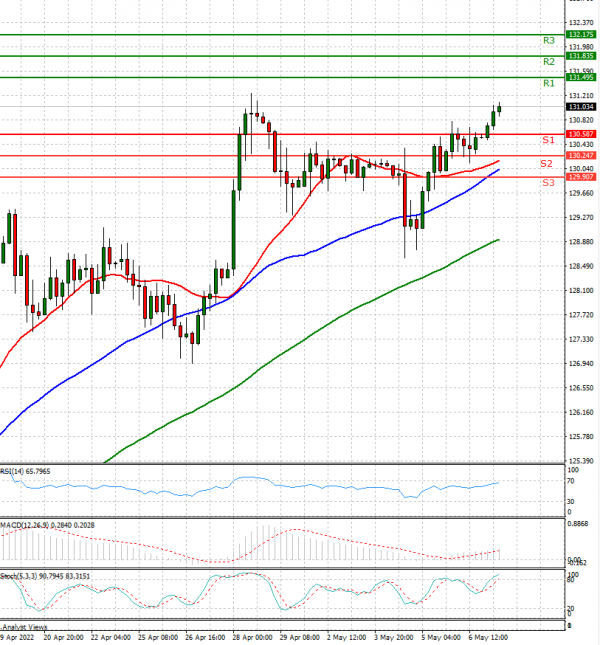Select the S2 support level label

coord(548,163)
